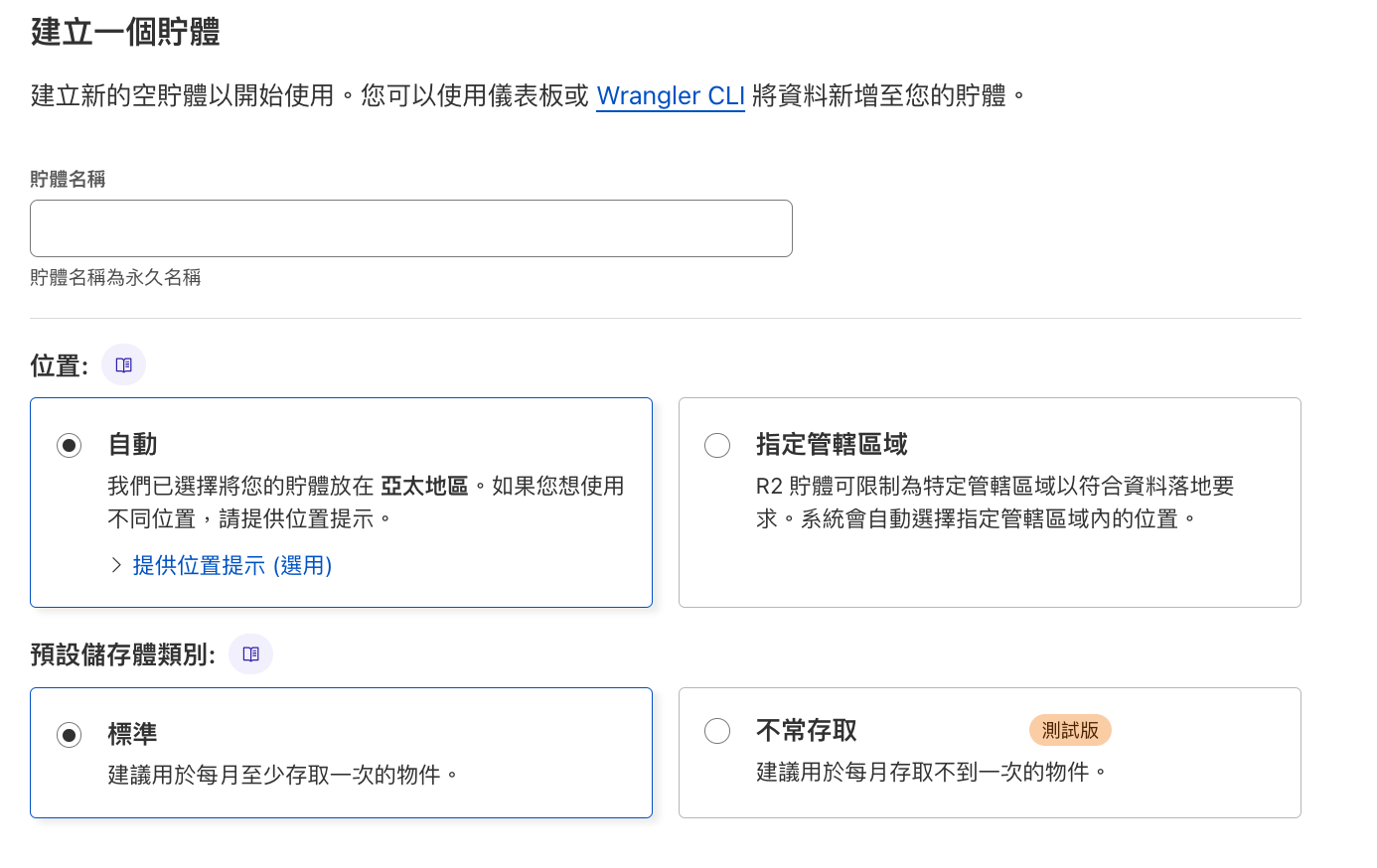Click the 建立一個貯體 page heading

[125, 32]
